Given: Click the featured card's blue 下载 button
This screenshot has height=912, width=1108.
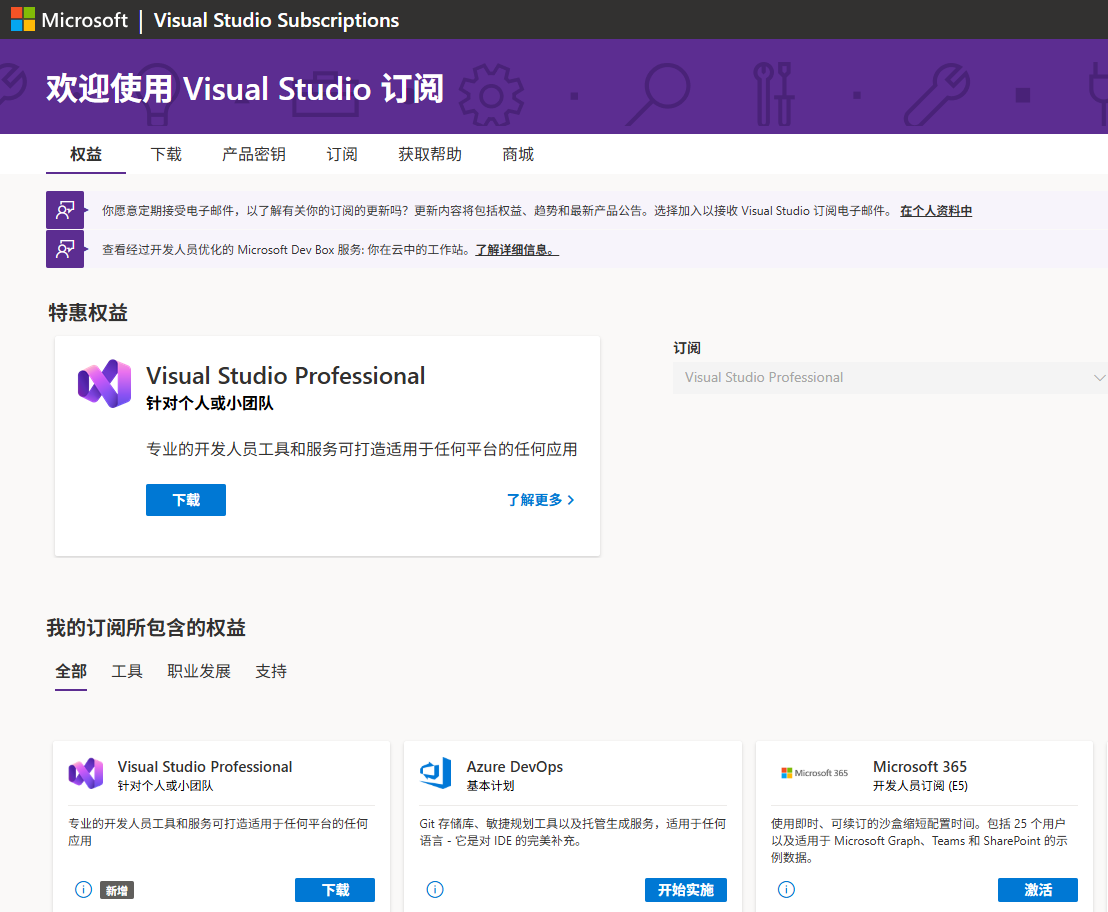Looking at the screenshot, I should 186,500.
